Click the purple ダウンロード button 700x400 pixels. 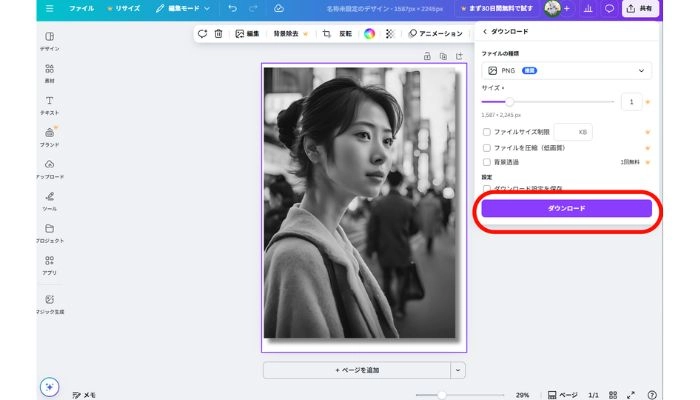tap(566, 208)
